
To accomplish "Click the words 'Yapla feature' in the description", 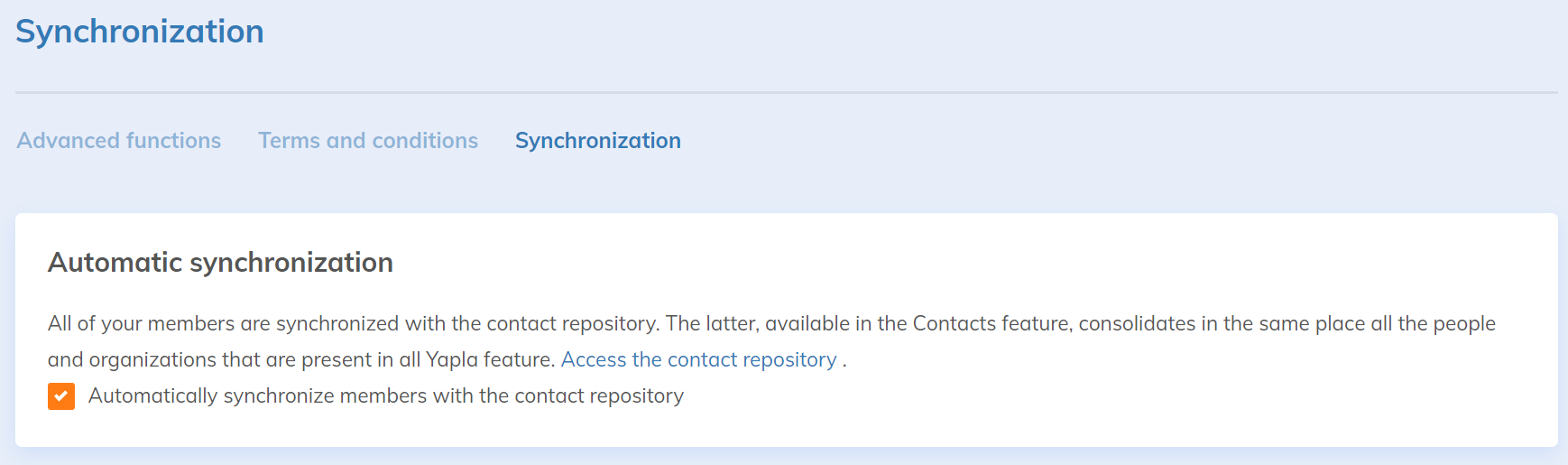I will click(x=489, y=360).
